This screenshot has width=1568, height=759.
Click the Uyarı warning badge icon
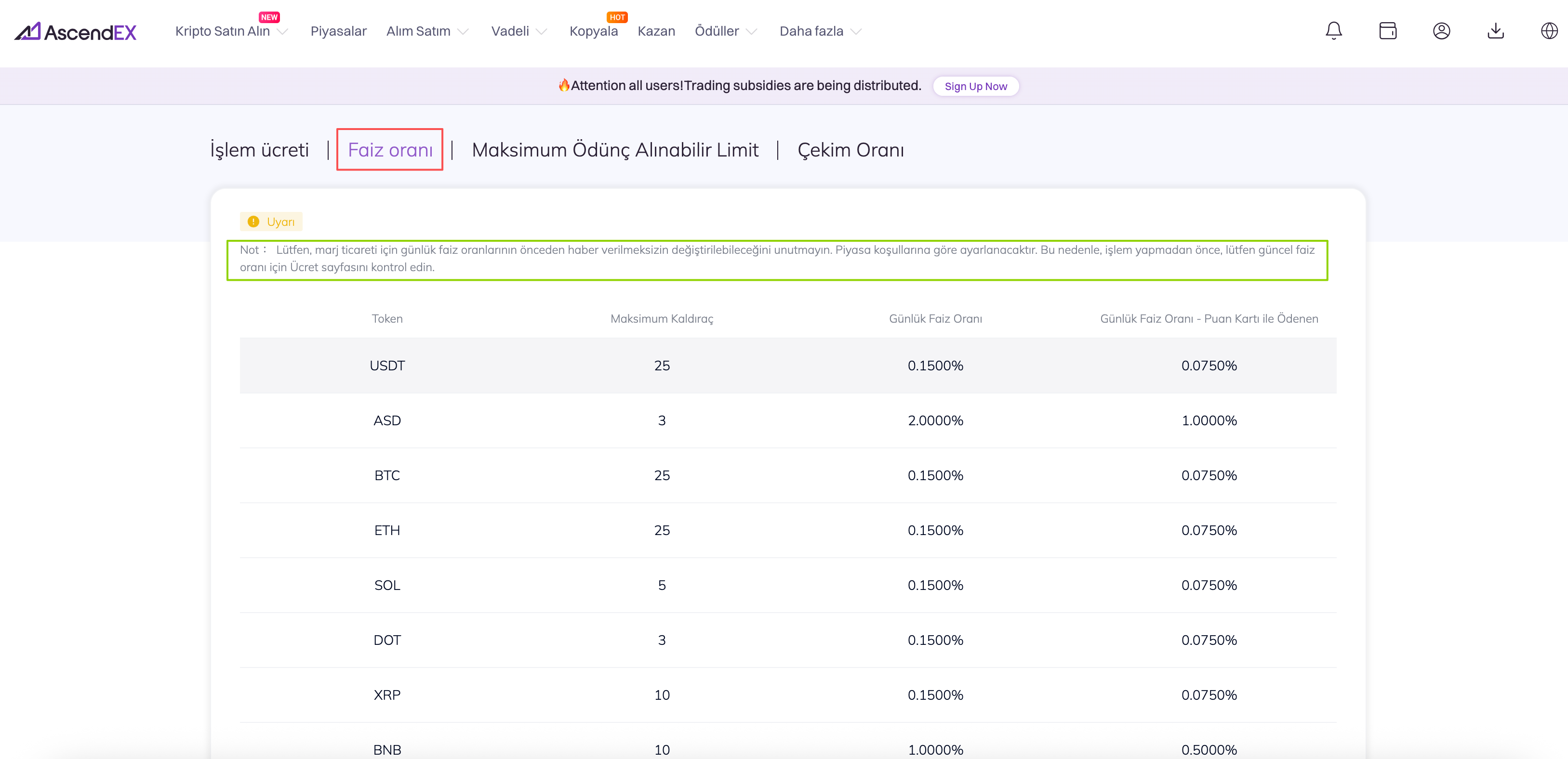tap(254, 222)
